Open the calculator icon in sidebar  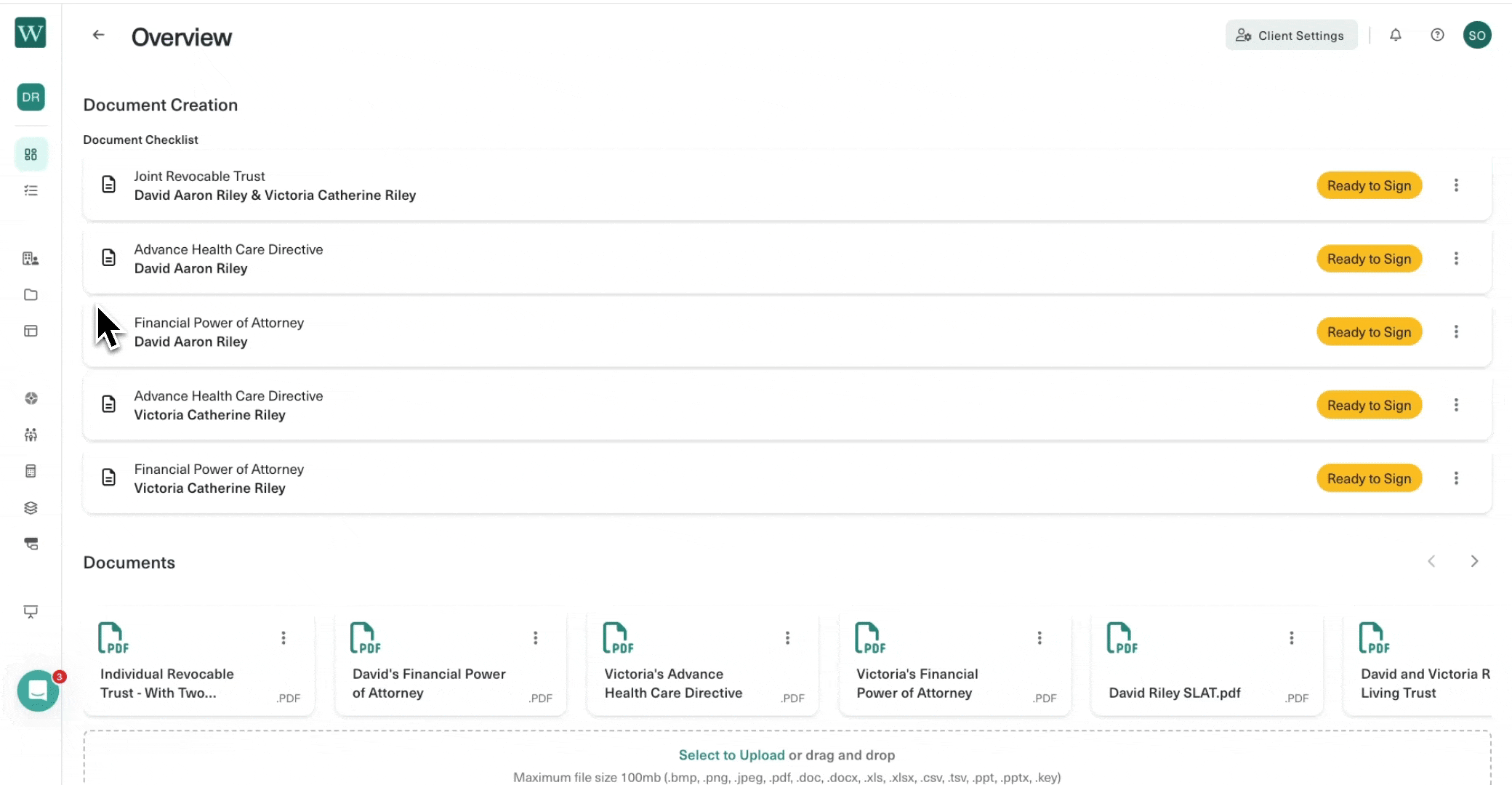pos(31,471)
